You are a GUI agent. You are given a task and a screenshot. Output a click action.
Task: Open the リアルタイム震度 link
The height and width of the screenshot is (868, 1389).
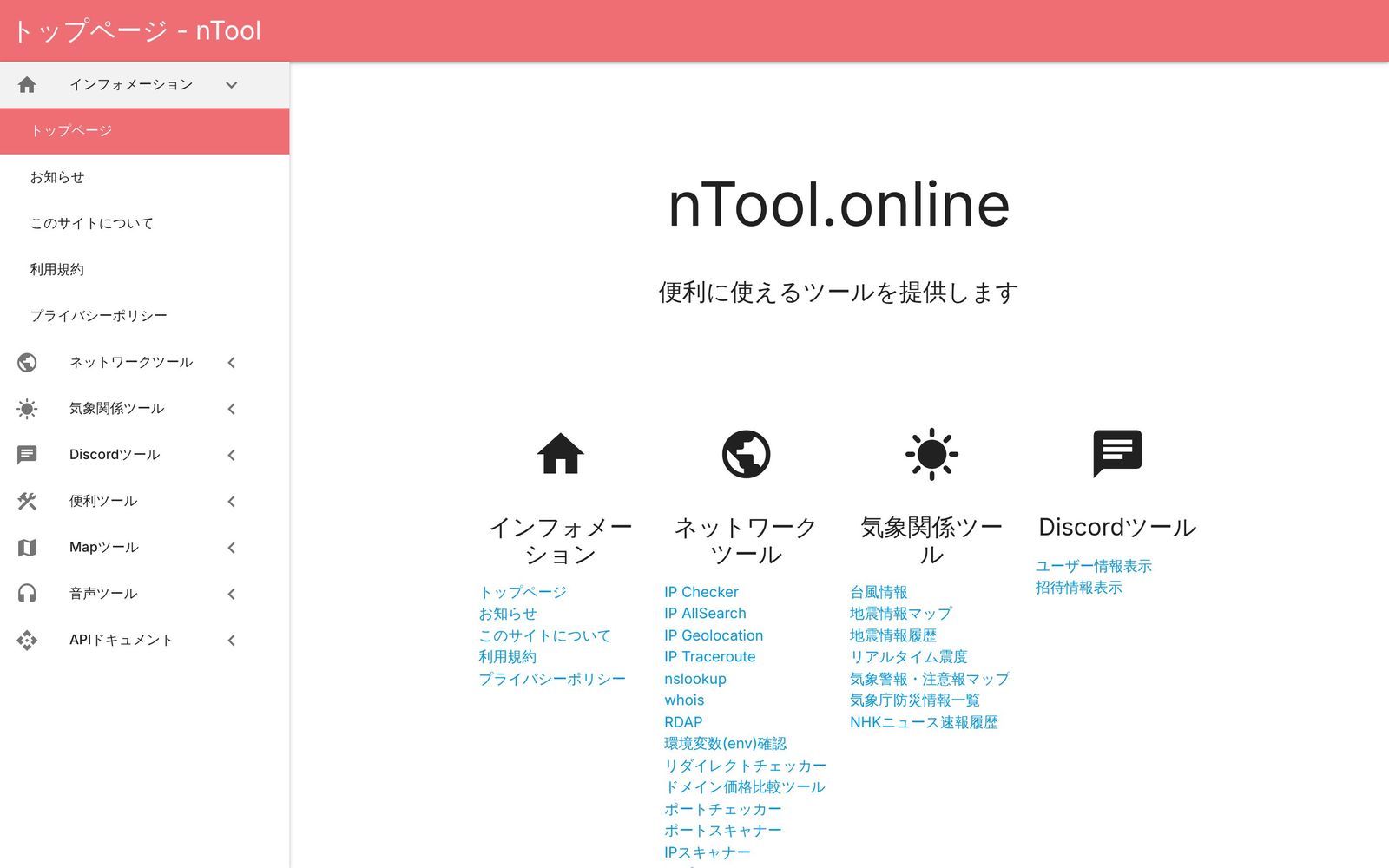(x=909, y=657)
